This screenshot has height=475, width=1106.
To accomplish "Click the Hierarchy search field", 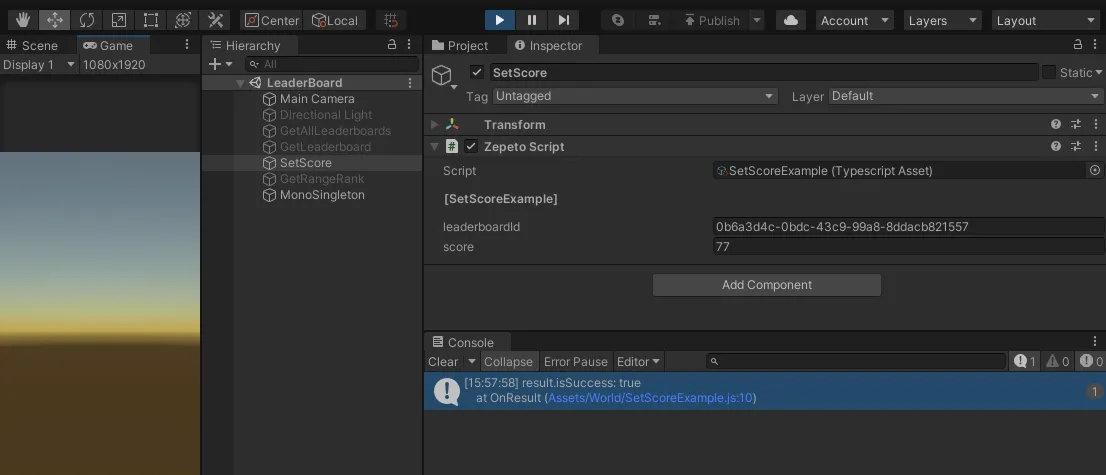I will point(332,64).
